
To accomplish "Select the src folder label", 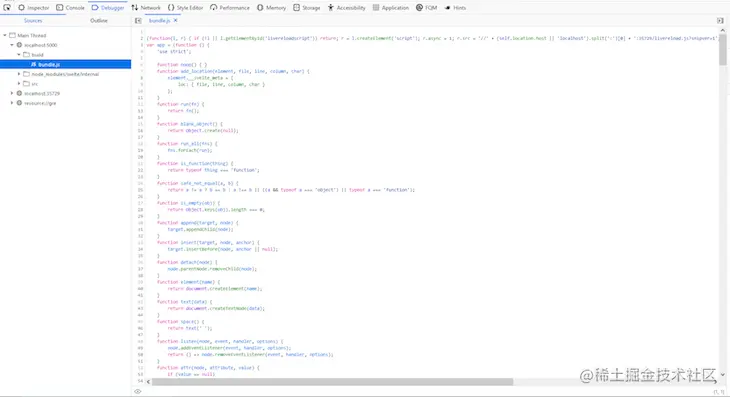I will coord(34,84).
